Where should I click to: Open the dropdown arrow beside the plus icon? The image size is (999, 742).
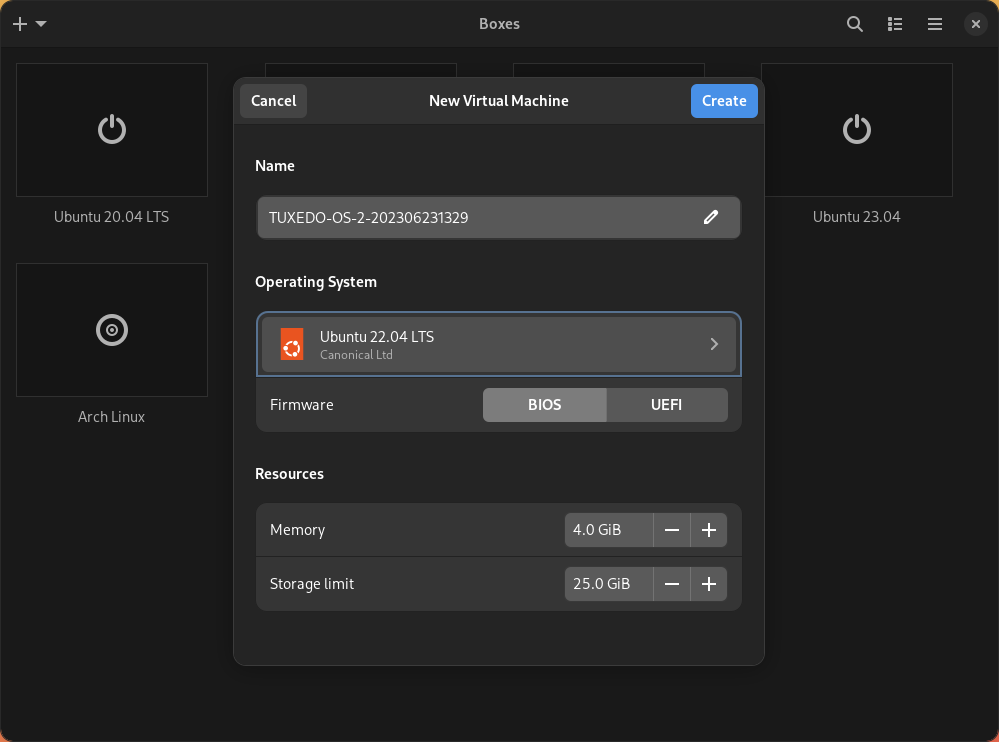(x=41, y=24)
